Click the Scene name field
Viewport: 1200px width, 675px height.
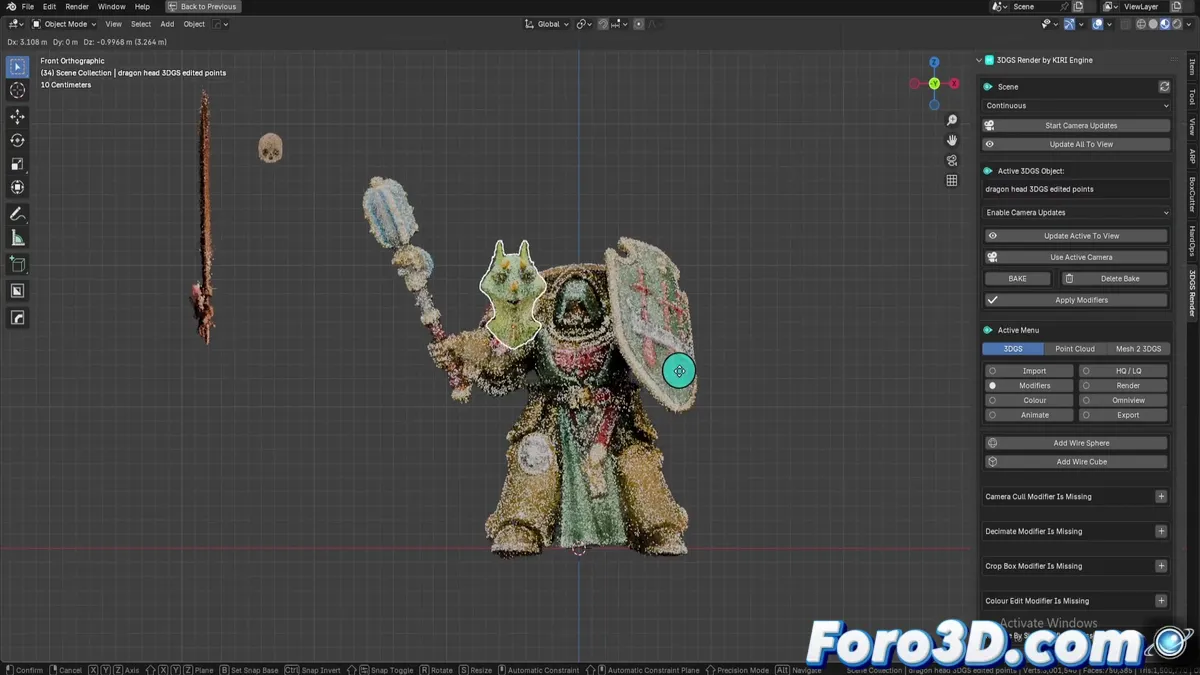1034,7
